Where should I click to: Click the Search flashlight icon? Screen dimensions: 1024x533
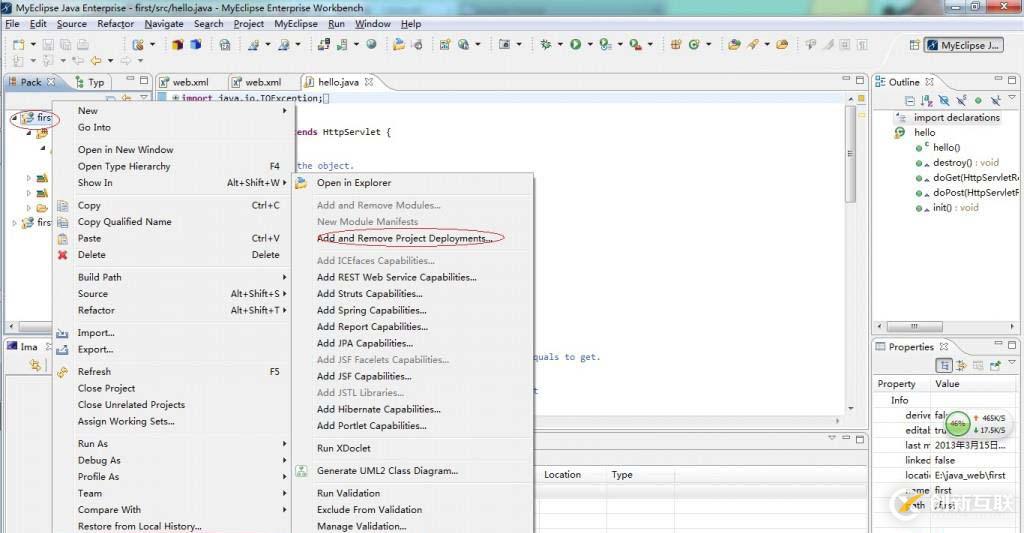point(753,44)
